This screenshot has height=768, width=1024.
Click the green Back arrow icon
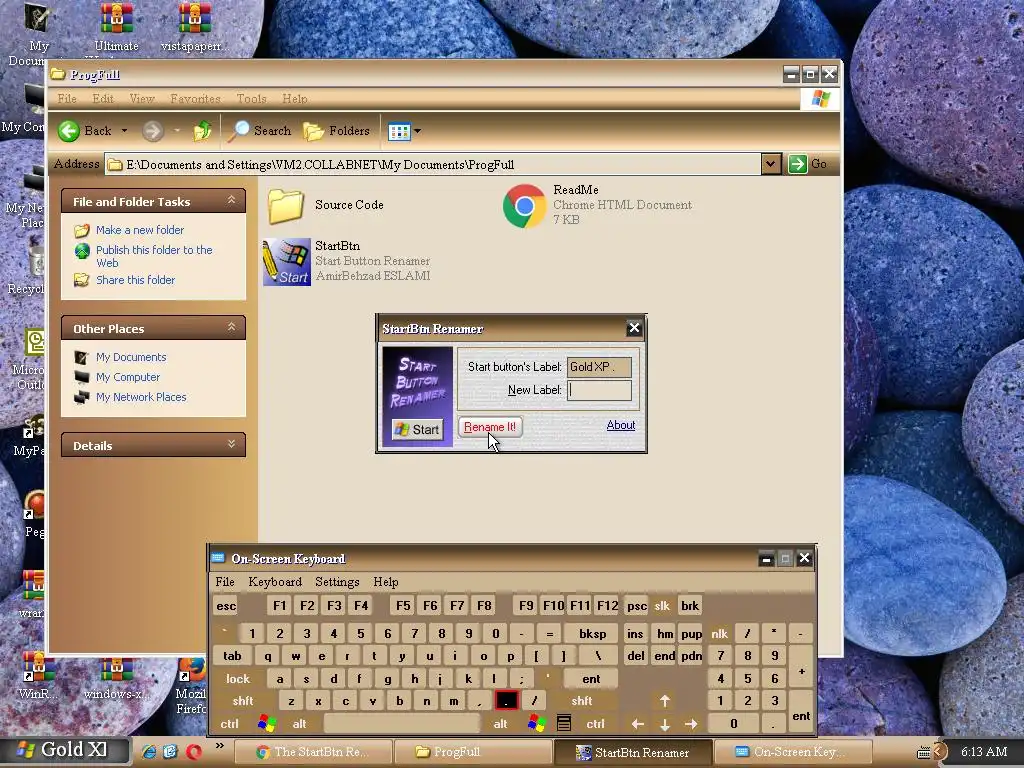(69, 131)
